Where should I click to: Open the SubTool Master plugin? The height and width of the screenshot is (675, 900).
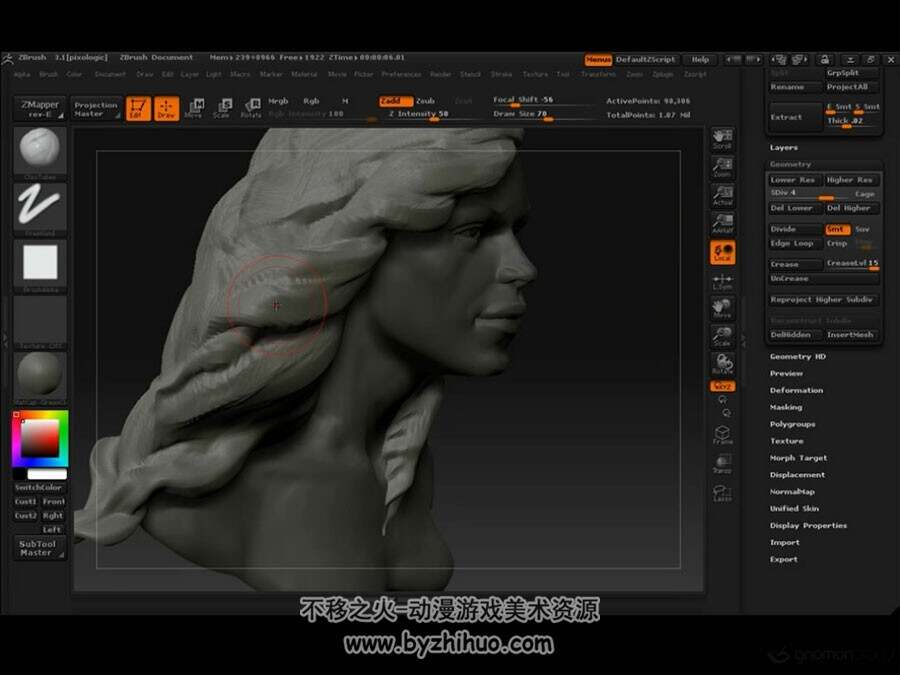pos(38,548)
